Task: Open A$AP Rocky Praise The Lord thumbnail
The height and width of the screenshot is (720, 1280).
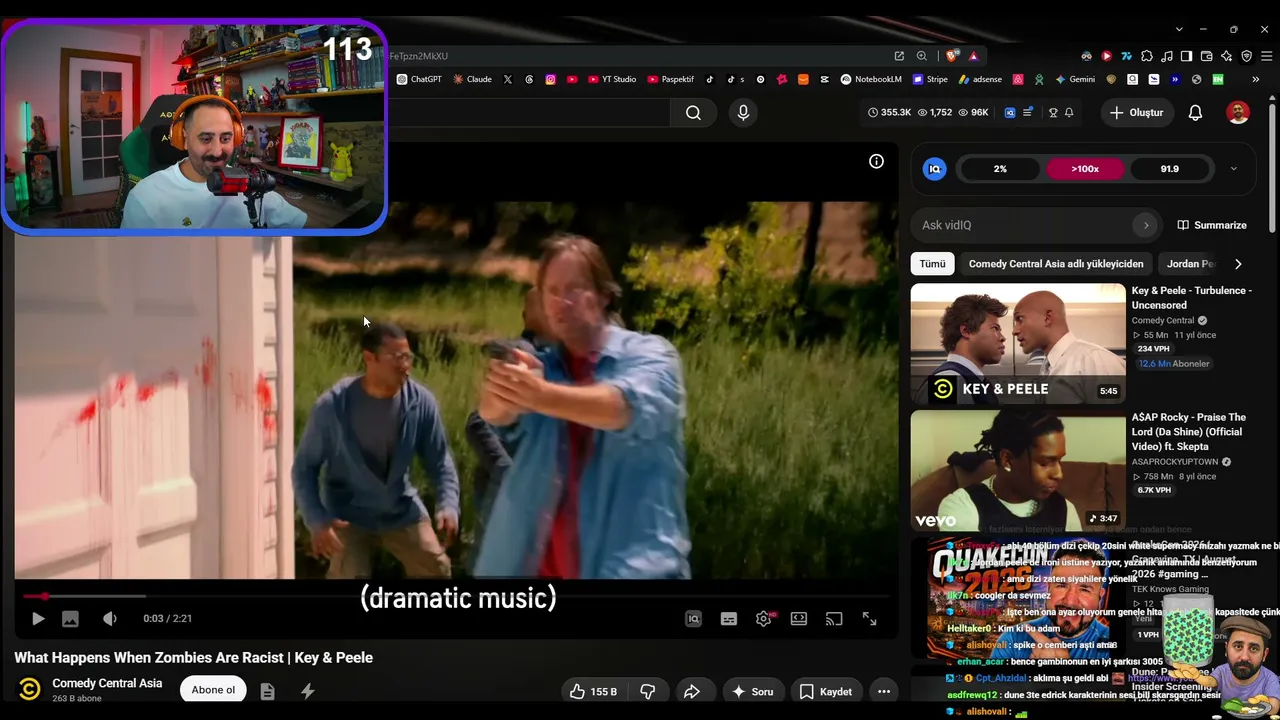Action: [1018, 470]
